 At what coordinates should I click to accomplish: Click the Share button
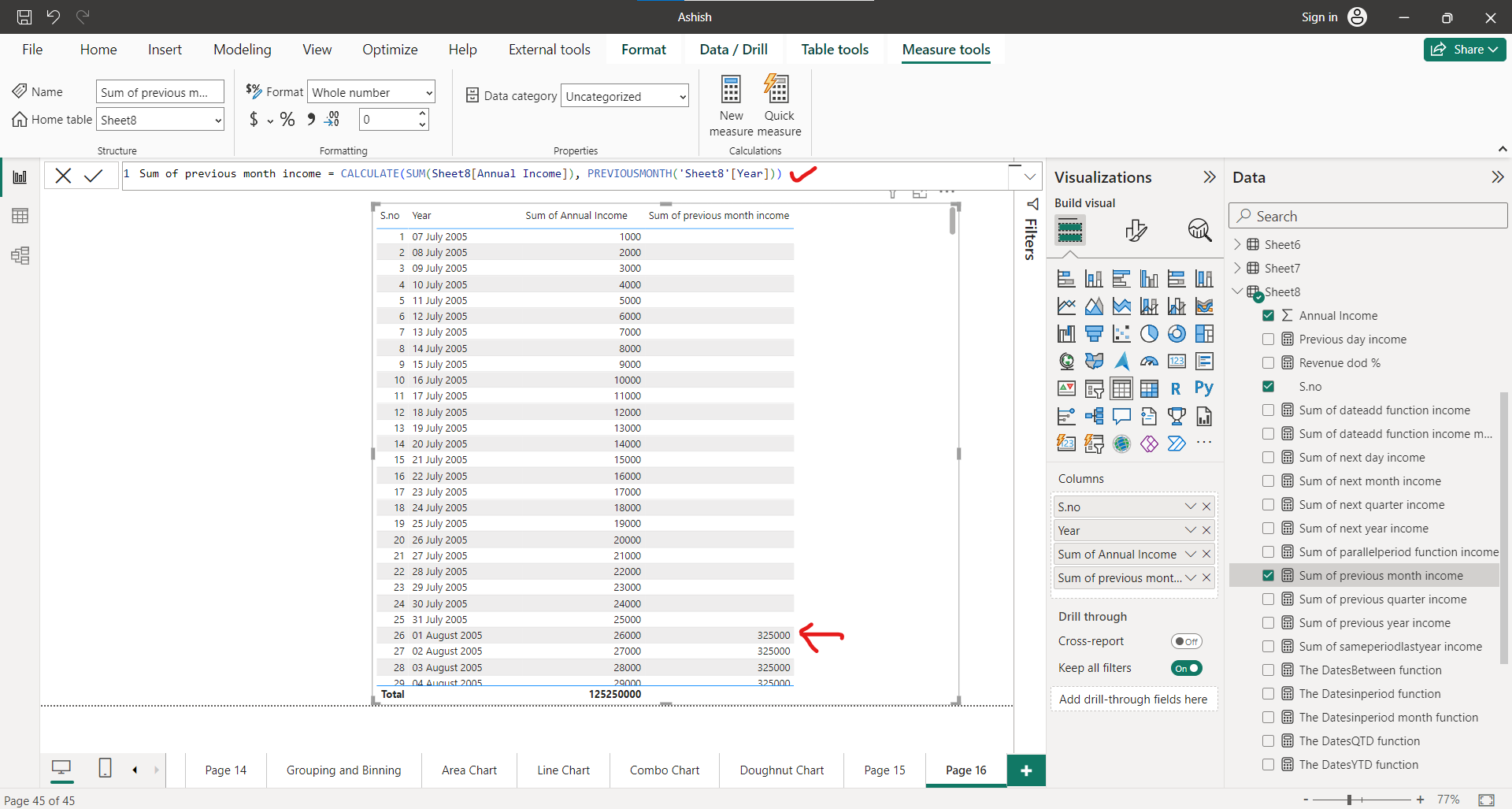click(x=1464, y=49)
